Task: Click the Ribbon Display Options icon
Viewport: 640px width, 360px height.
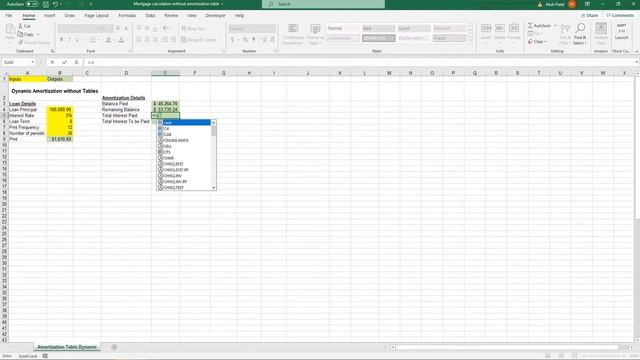Action: tap(587, 4)
